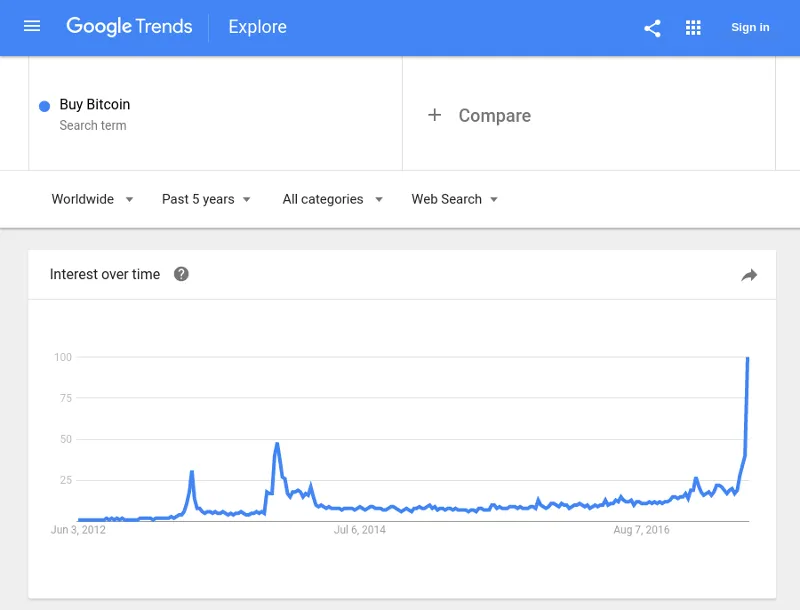Click the plus icon next to Compare
The width and height of the screenshot is (800, 610).
coord(434,115)
